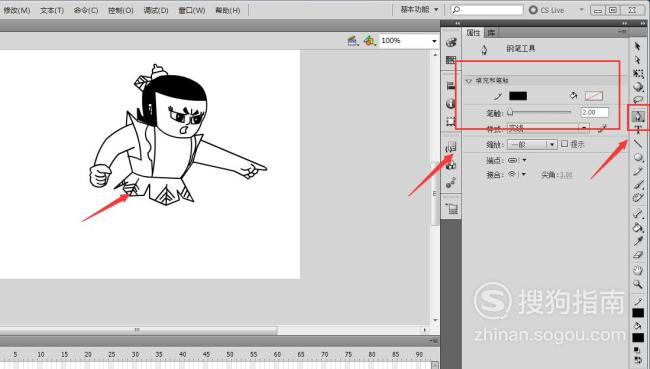650x369 pixels.
Task: Select the Selection arrow tool
Action: coord(638,46)
